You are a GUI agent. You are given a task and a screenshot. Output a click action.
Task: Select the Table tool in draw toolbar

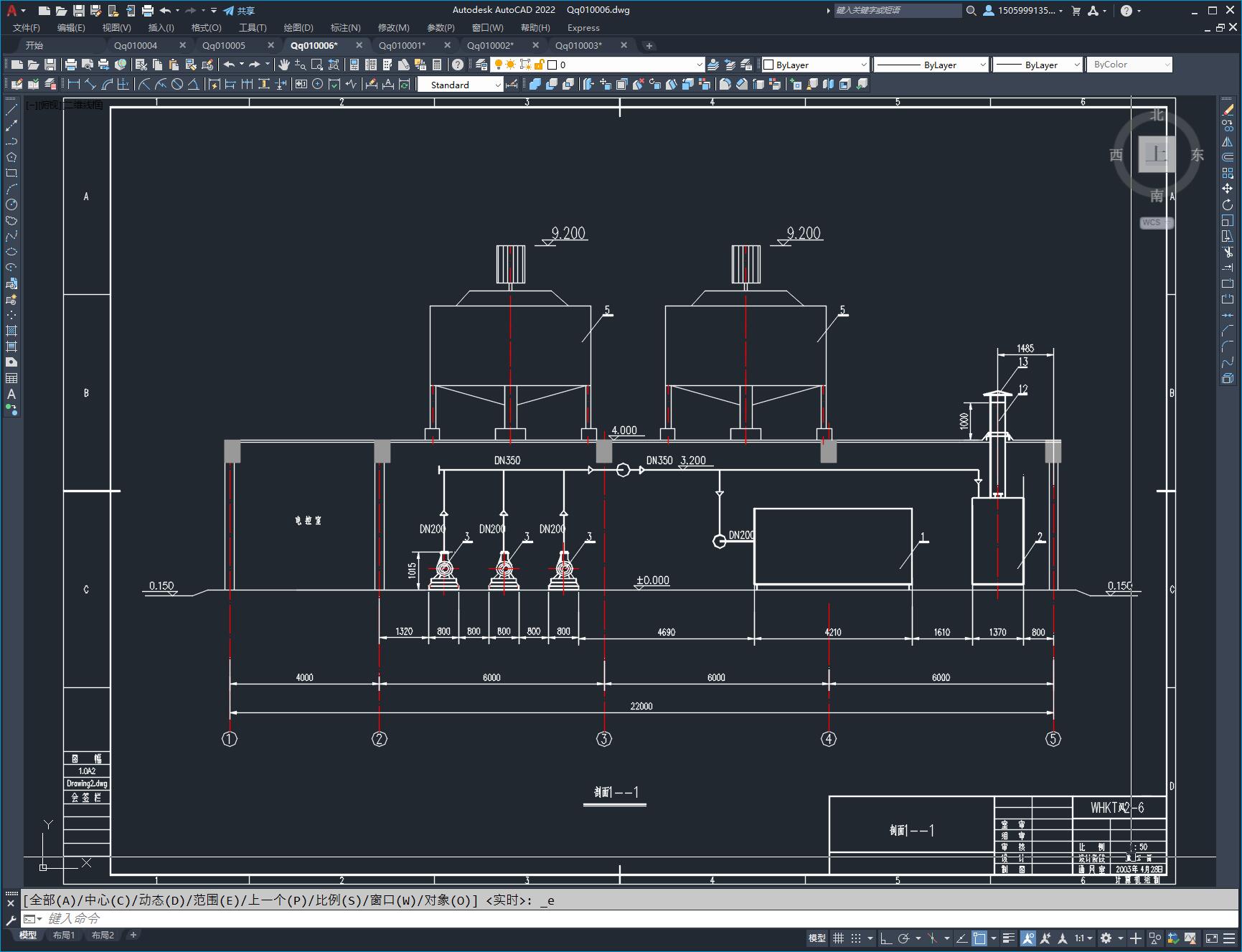click(11, 378)
